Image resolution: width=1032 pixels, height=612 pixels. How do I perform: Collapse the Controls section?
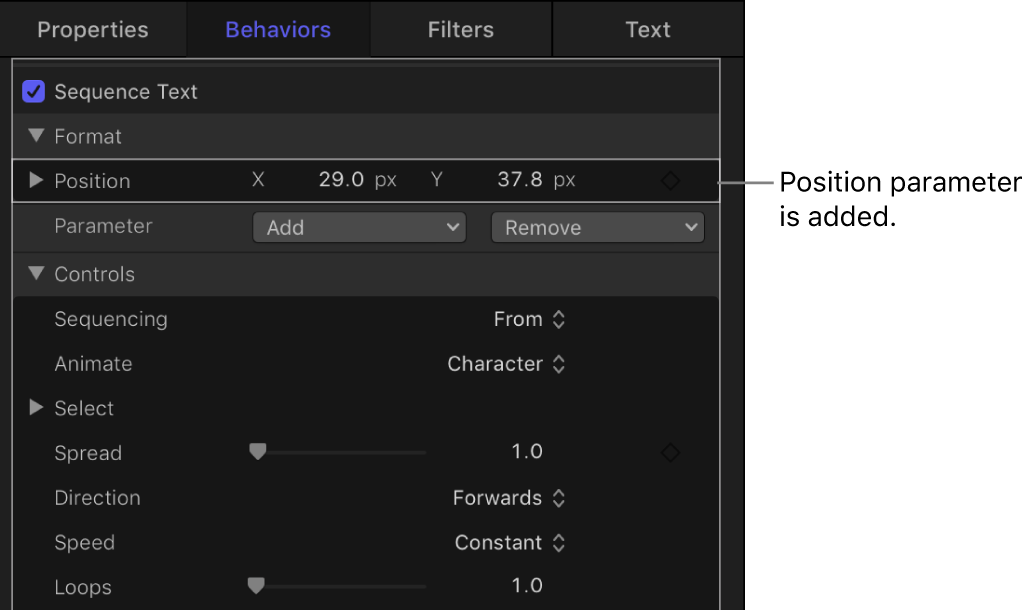coord(37,274)
